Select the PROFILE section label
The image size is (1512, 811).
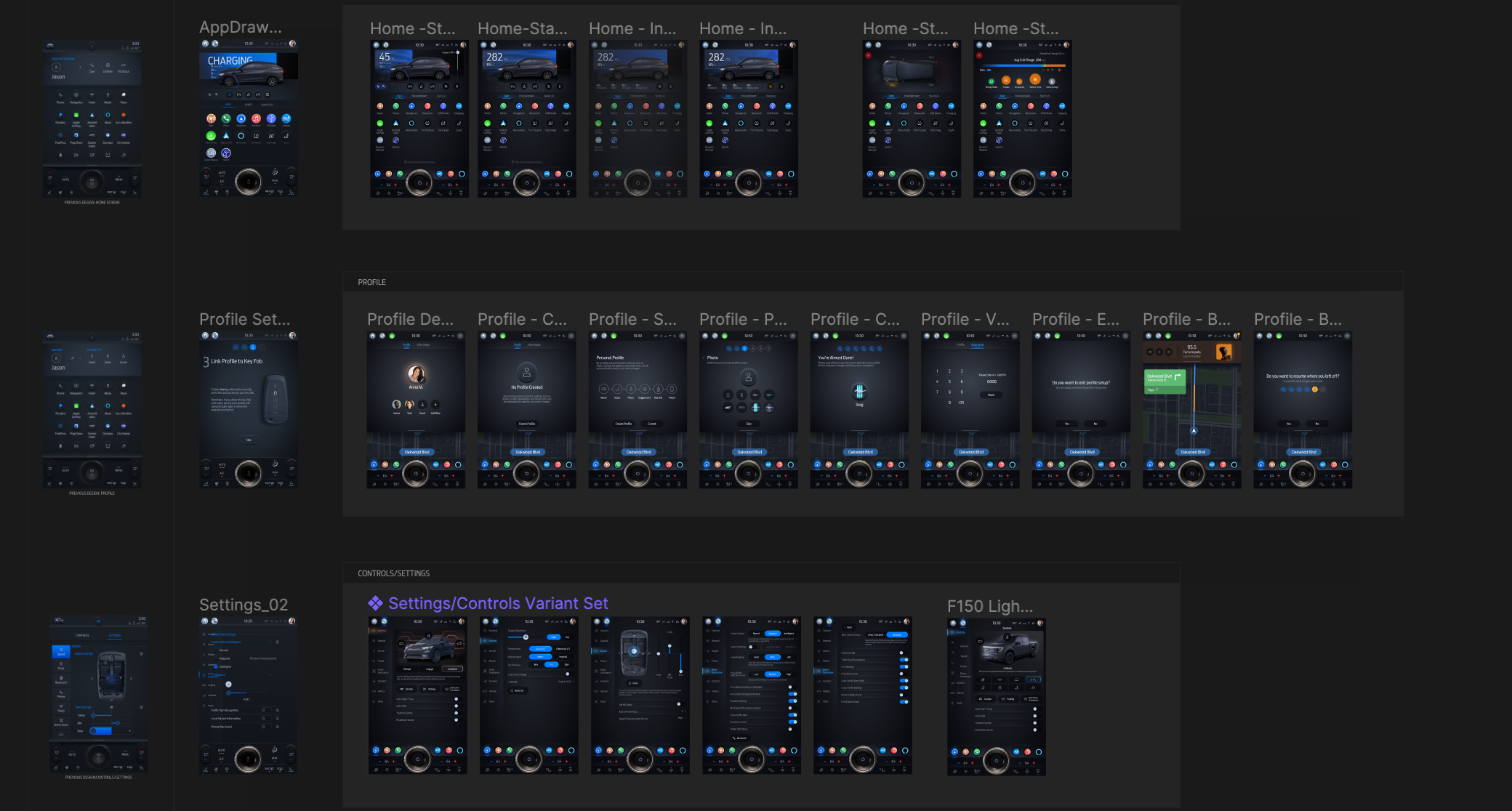click(371, 282)
